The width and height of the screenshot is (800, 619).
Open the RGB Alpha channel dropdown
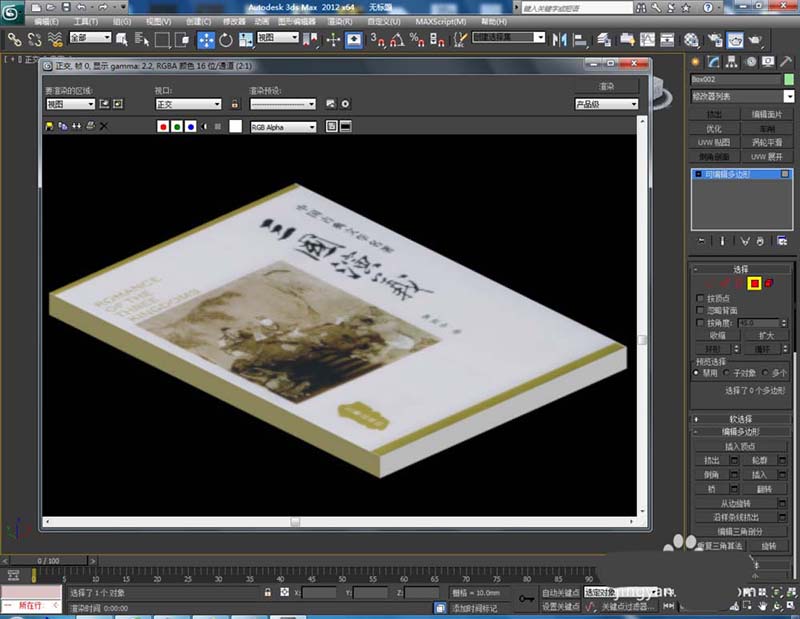(x=283, y=127)
